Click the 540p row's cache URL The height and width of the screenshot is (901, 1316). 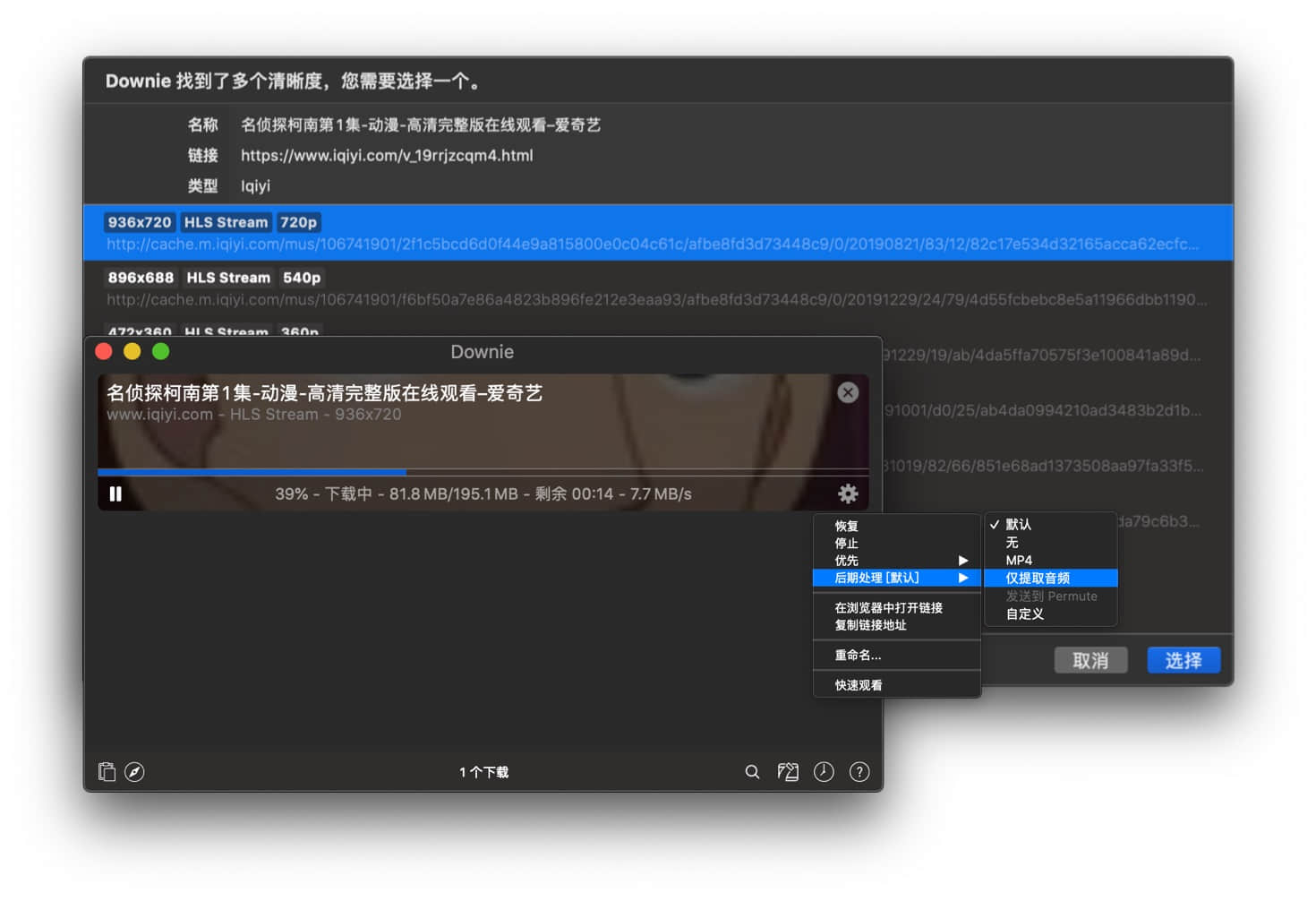(656, 300)
